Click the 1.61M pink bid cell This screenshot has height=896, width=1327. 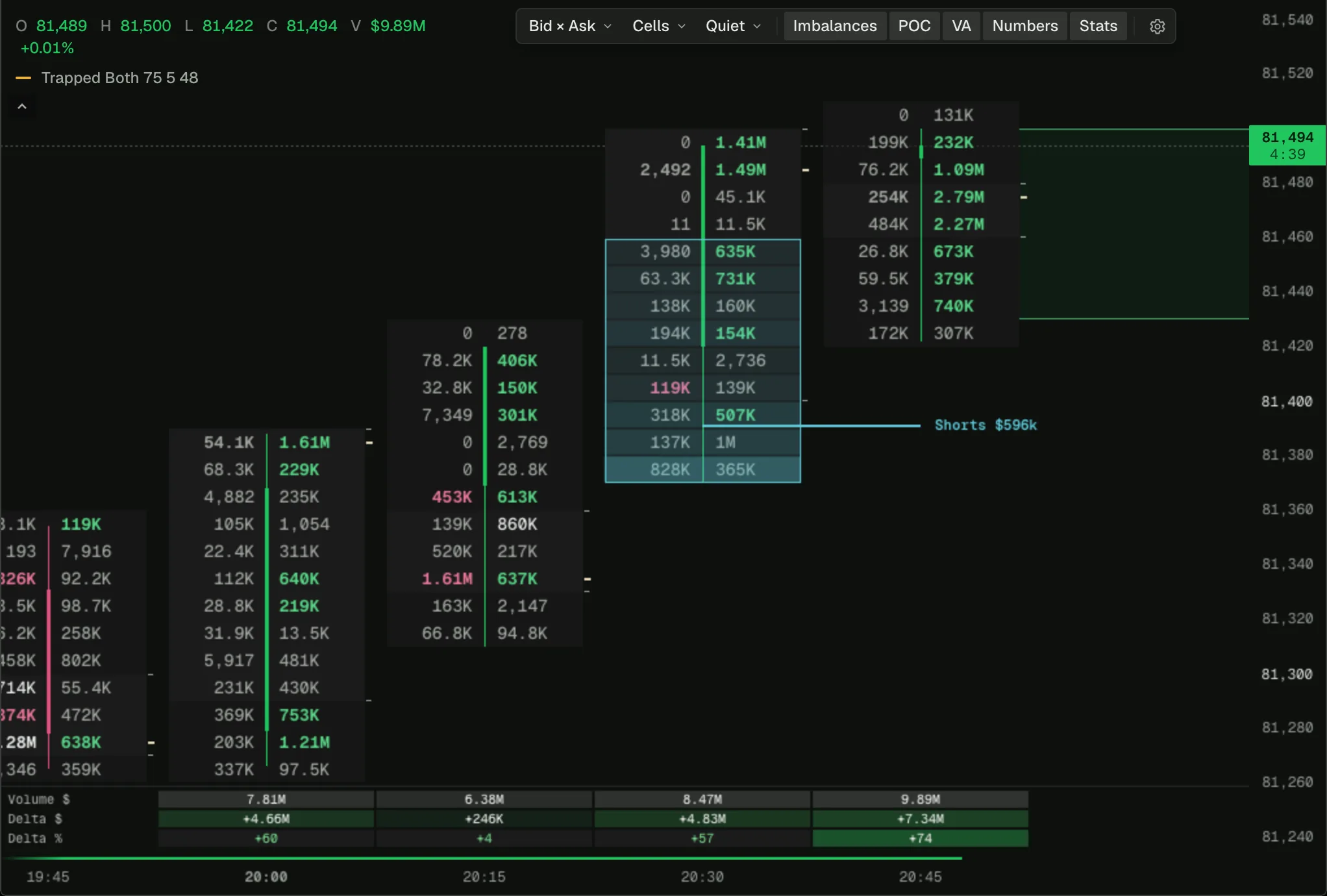(x=447, y=579)
